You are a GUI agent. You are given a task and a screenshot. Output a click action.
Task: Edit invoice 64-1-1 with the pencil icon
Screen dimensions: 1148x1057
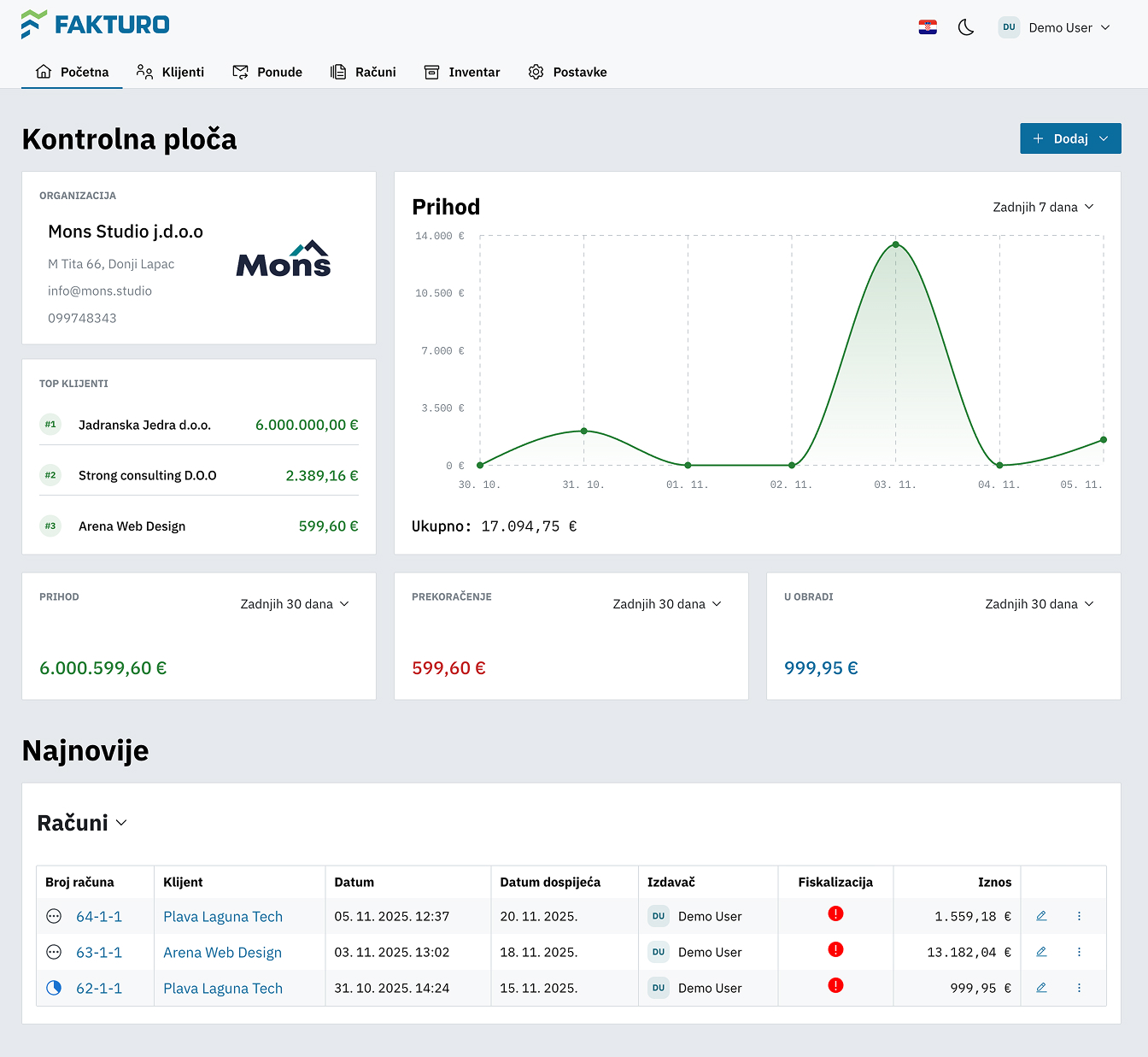[1041, 915]
